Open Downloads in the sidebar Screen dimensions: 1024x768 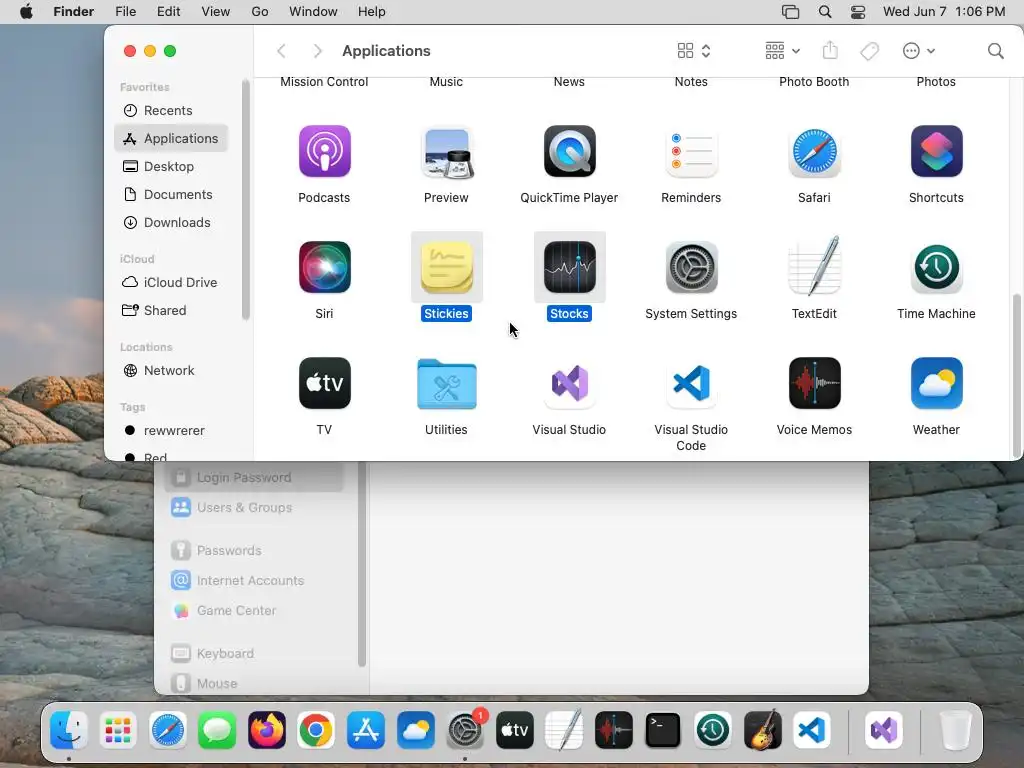170,223
